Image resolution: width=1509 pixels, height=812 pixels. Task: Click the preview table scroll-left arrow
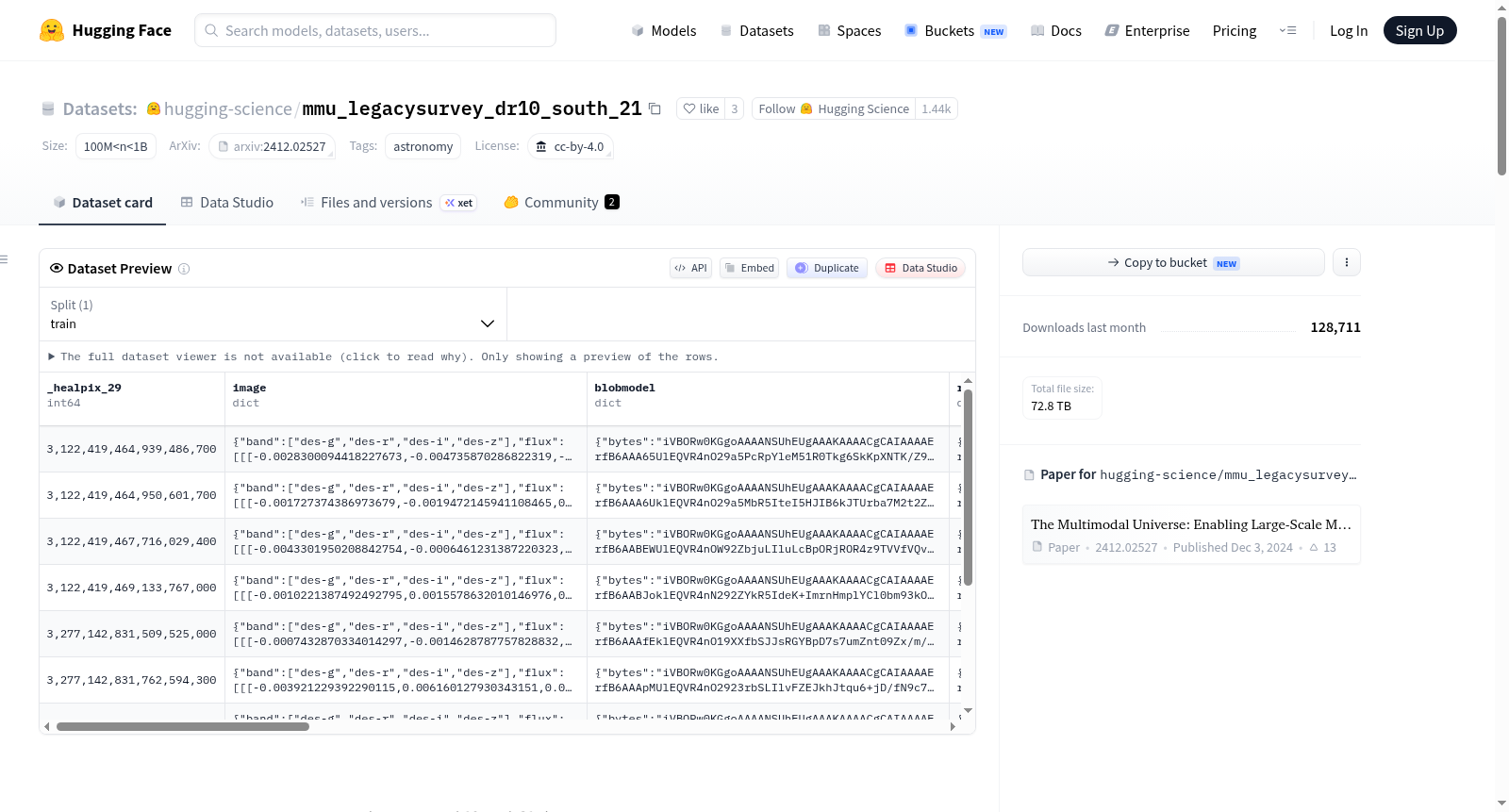(x=47, y=727)
